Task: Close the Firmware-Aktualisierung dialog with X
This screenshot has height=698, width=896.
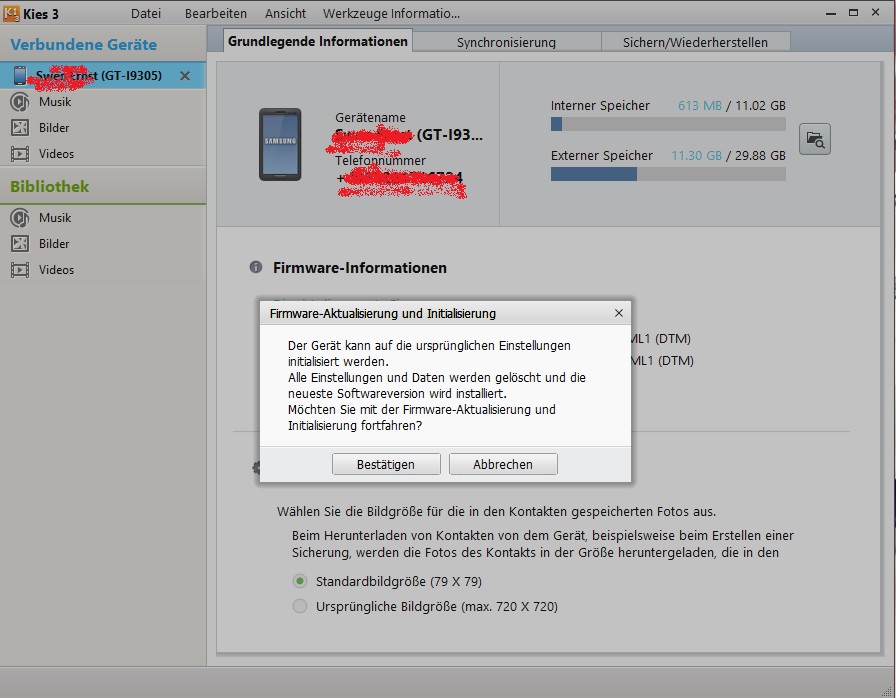Action: (x=618, y=313)
